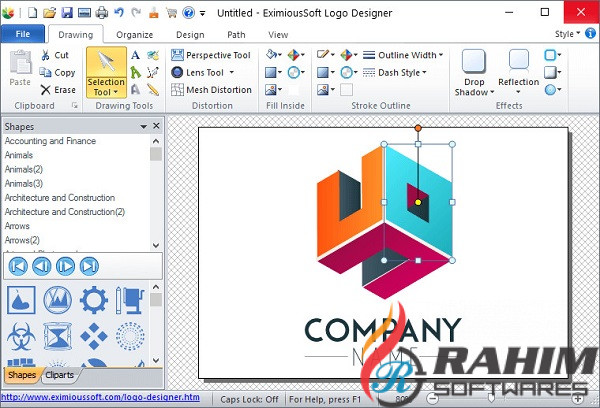Image resolution: width=600 pixels, height=408 pixels.
Task: Click the orange rotation handle on selection
Action: click(418, 128)
